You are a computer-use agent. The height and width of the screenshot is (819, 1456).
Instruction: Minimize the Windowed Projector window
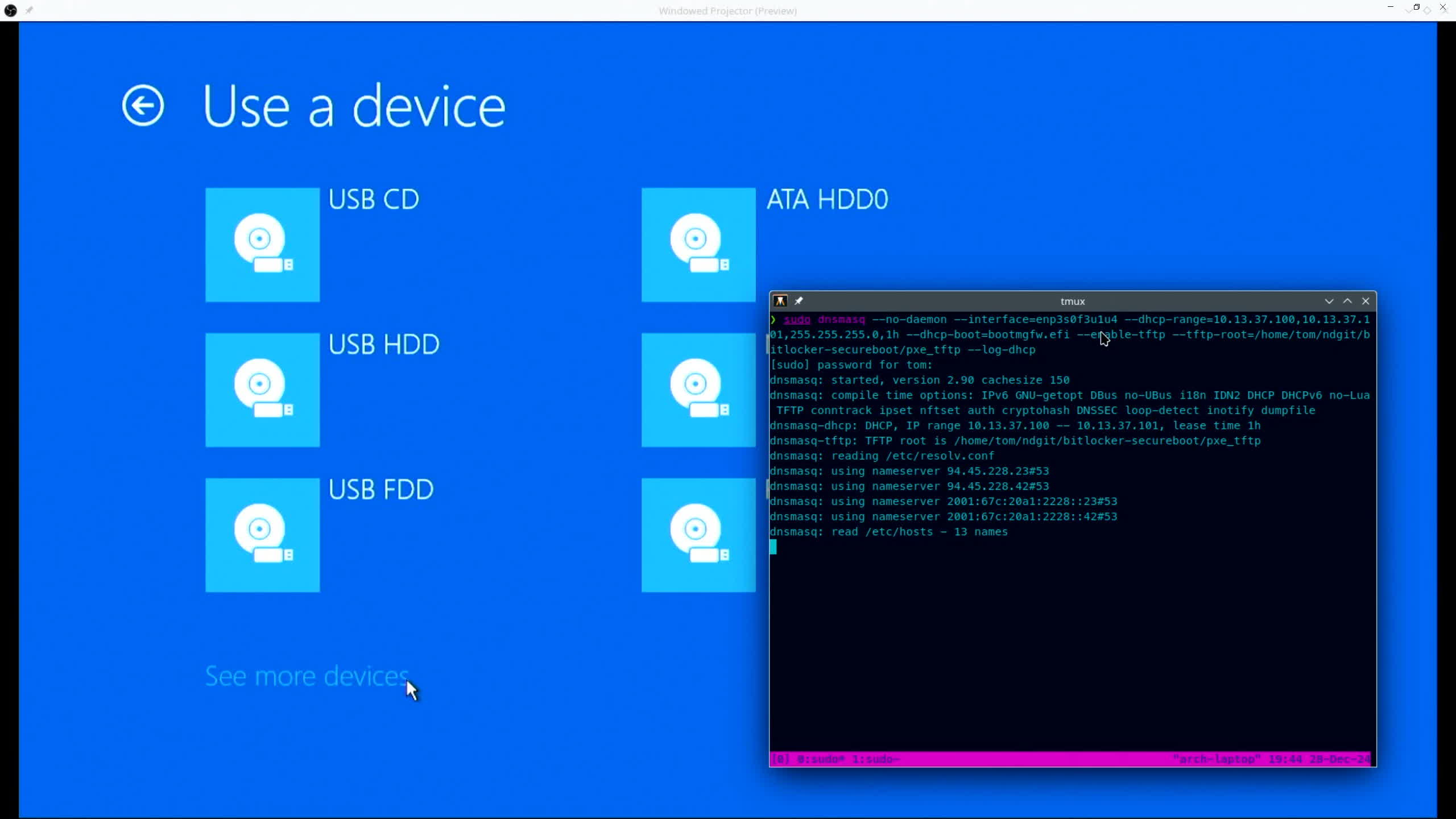tap(1391, 7)
